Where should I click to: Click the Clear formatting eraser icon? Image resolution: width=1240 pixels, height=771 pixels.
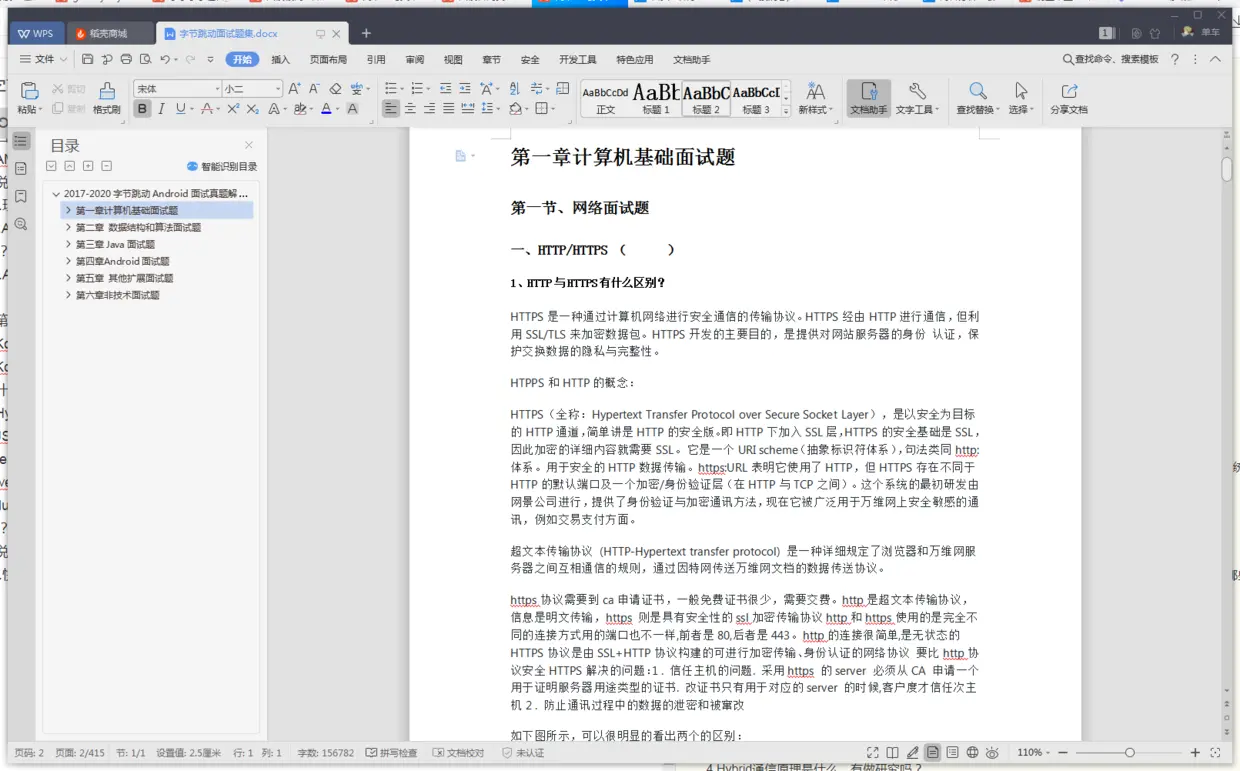click(x=335, y=89)
